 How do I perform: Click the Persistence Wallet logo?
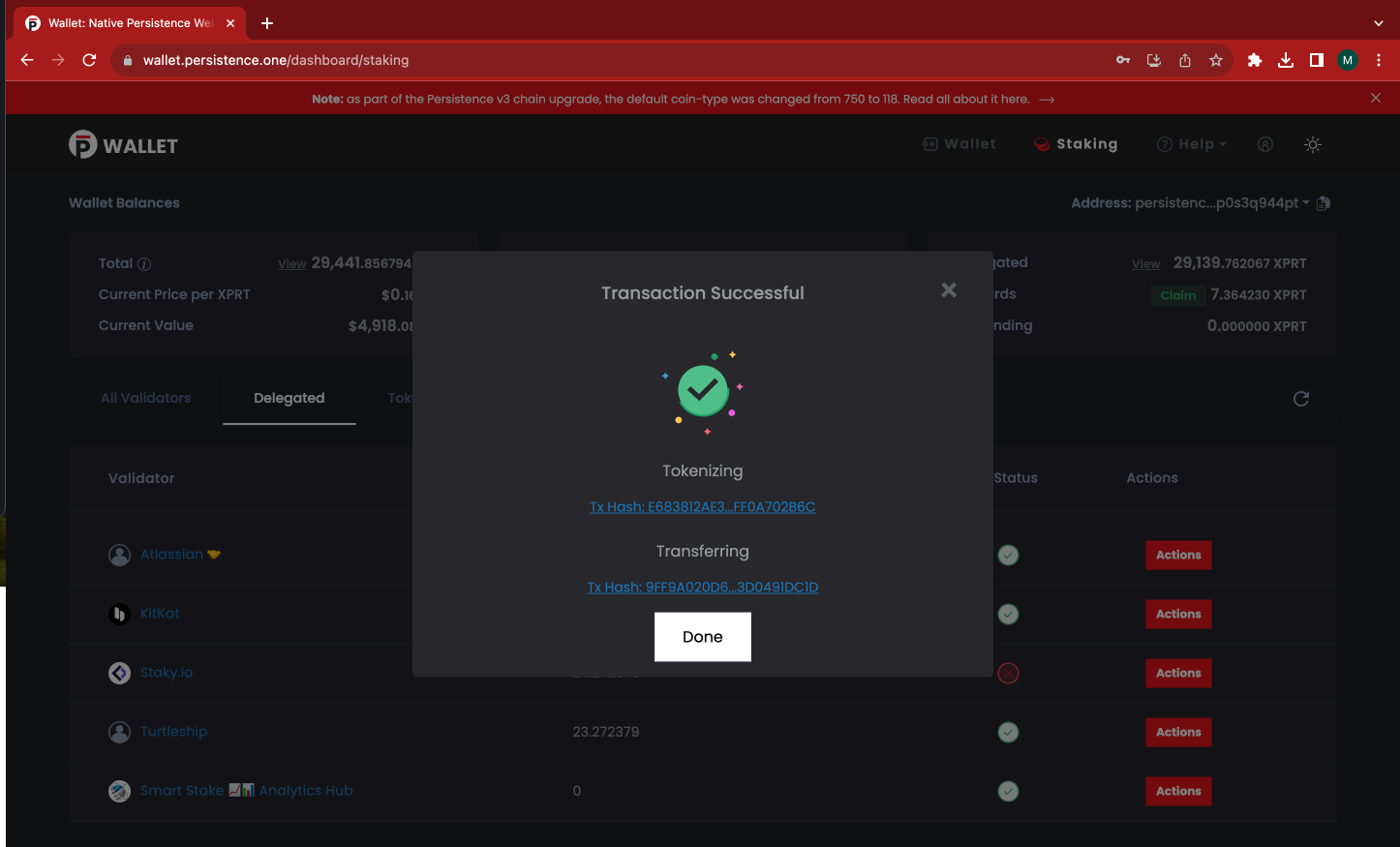tap(124, 145)
